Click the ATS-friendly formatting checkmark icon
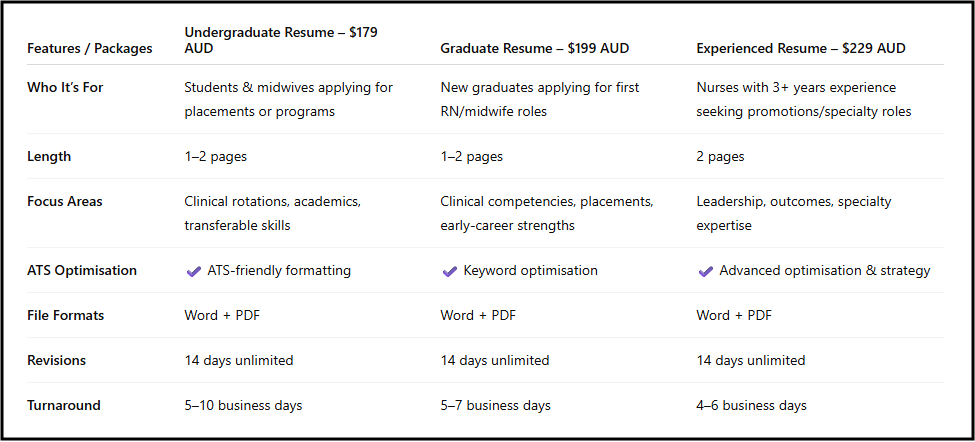 (193, 271)
